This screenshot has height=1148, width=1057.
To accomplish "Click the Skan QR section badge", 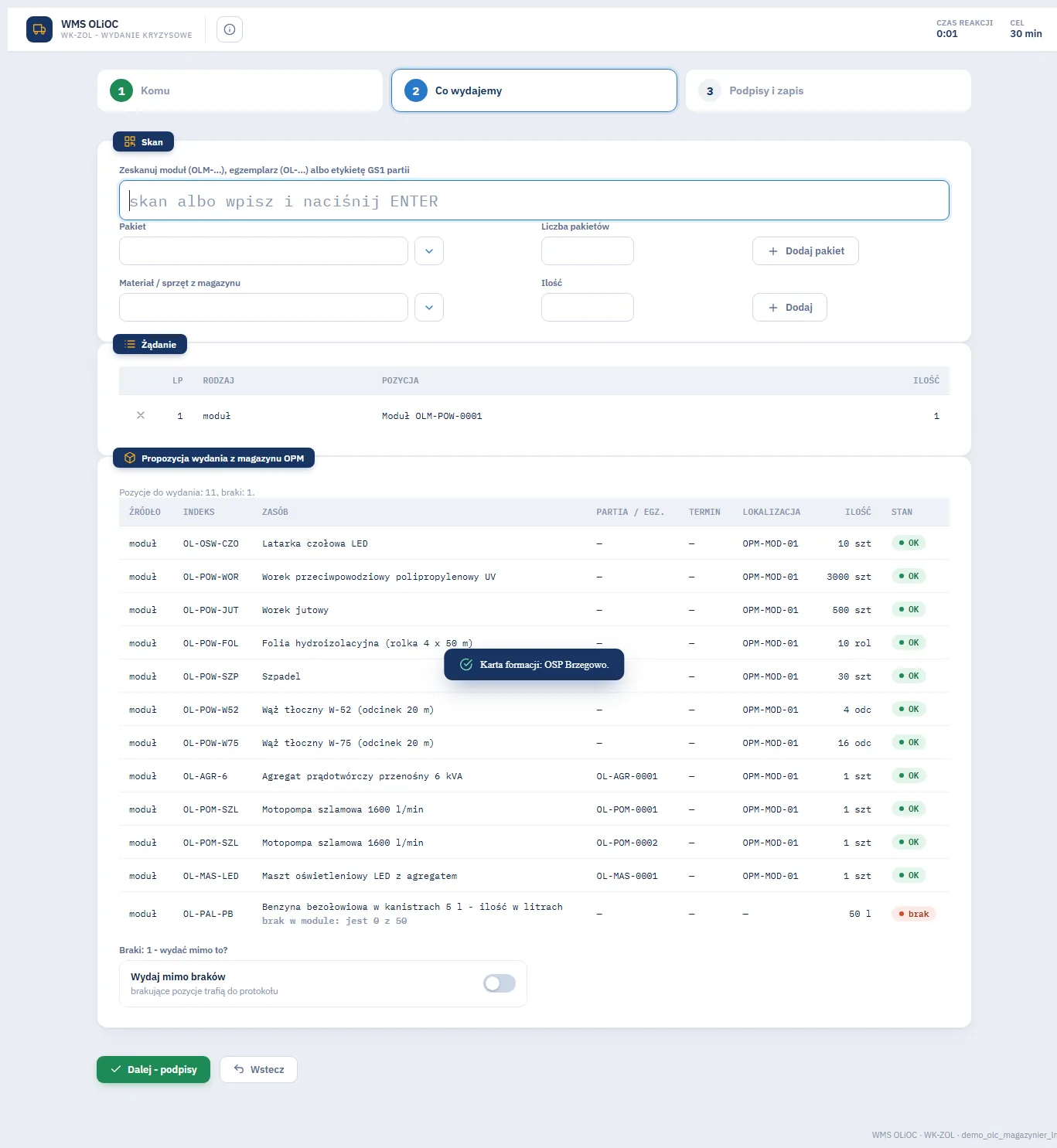I will coord(144,141).
